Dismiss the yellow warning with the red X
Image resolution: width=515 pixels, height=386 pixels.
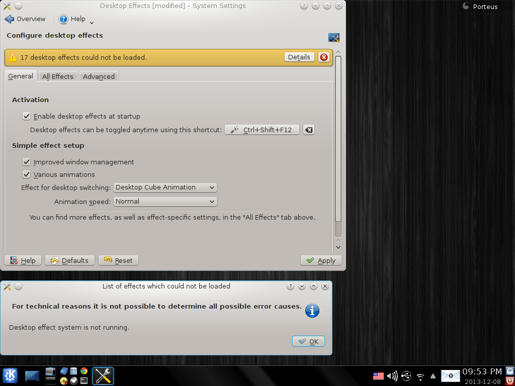(324, 57)
